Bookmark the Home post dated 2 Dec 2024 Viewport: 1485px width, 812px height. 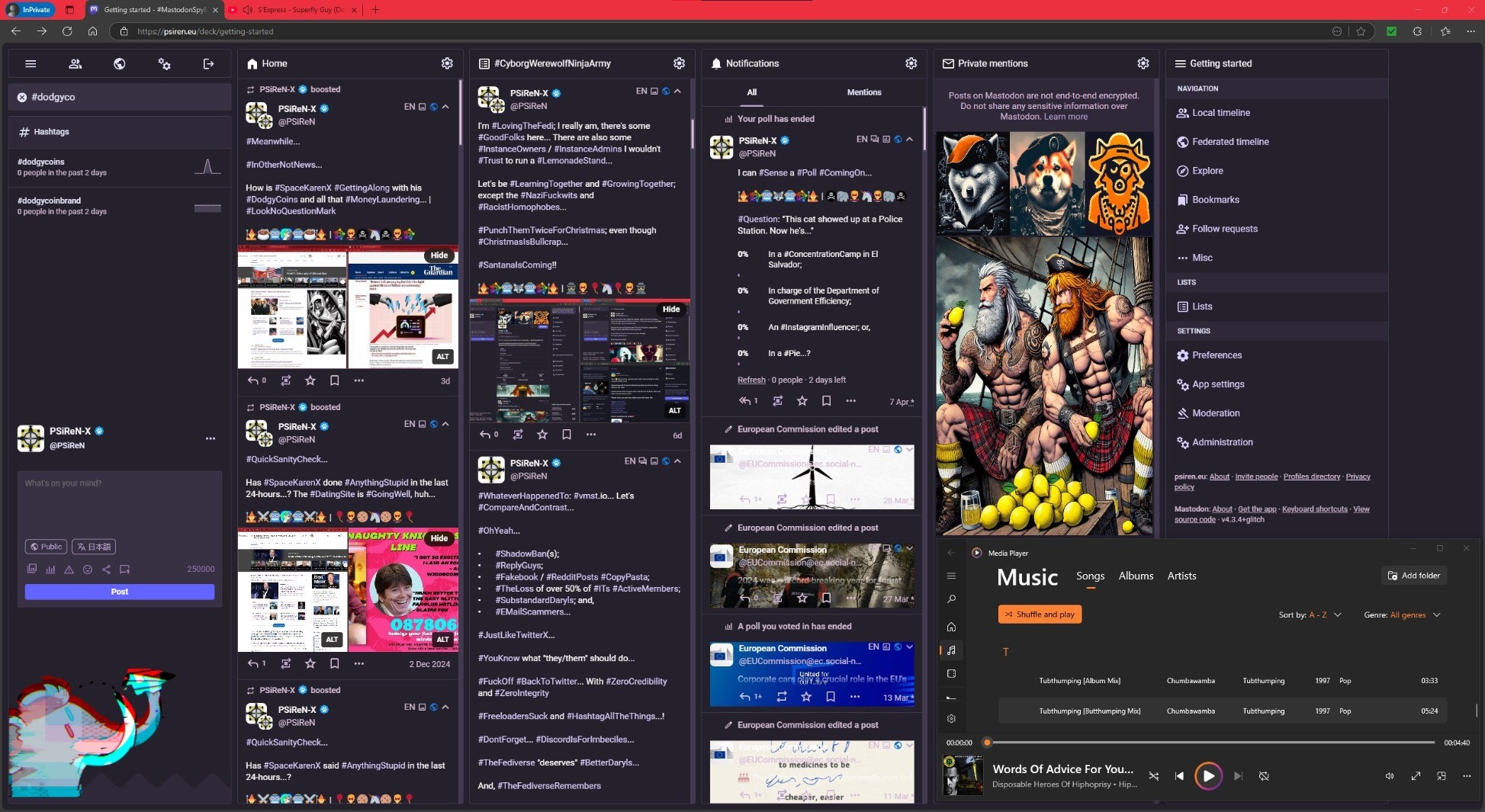pyautogui.click(x=334, y=663)
